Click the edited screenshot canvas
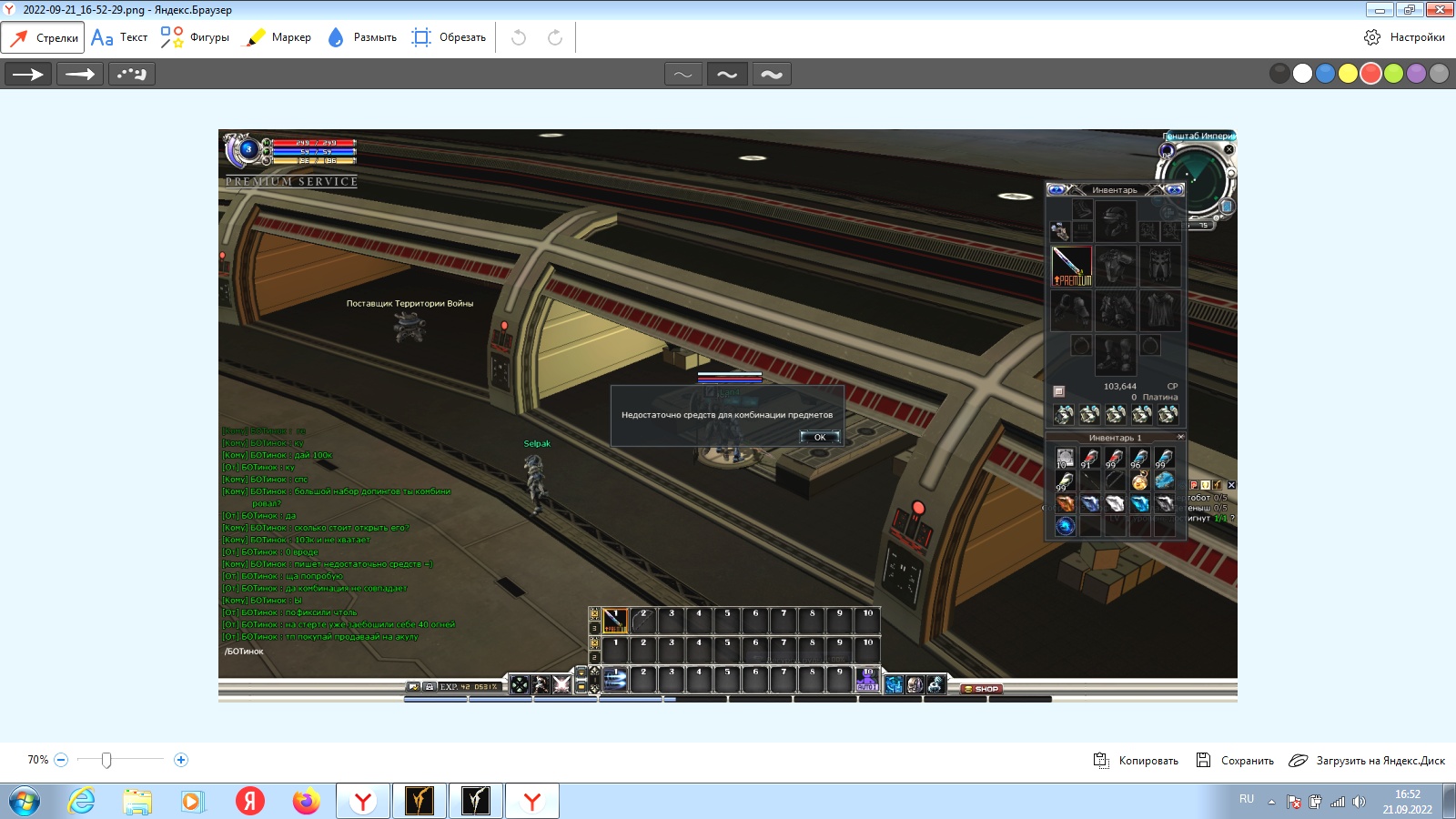This screenshot has height=819, width=1456. click(728, 416)
